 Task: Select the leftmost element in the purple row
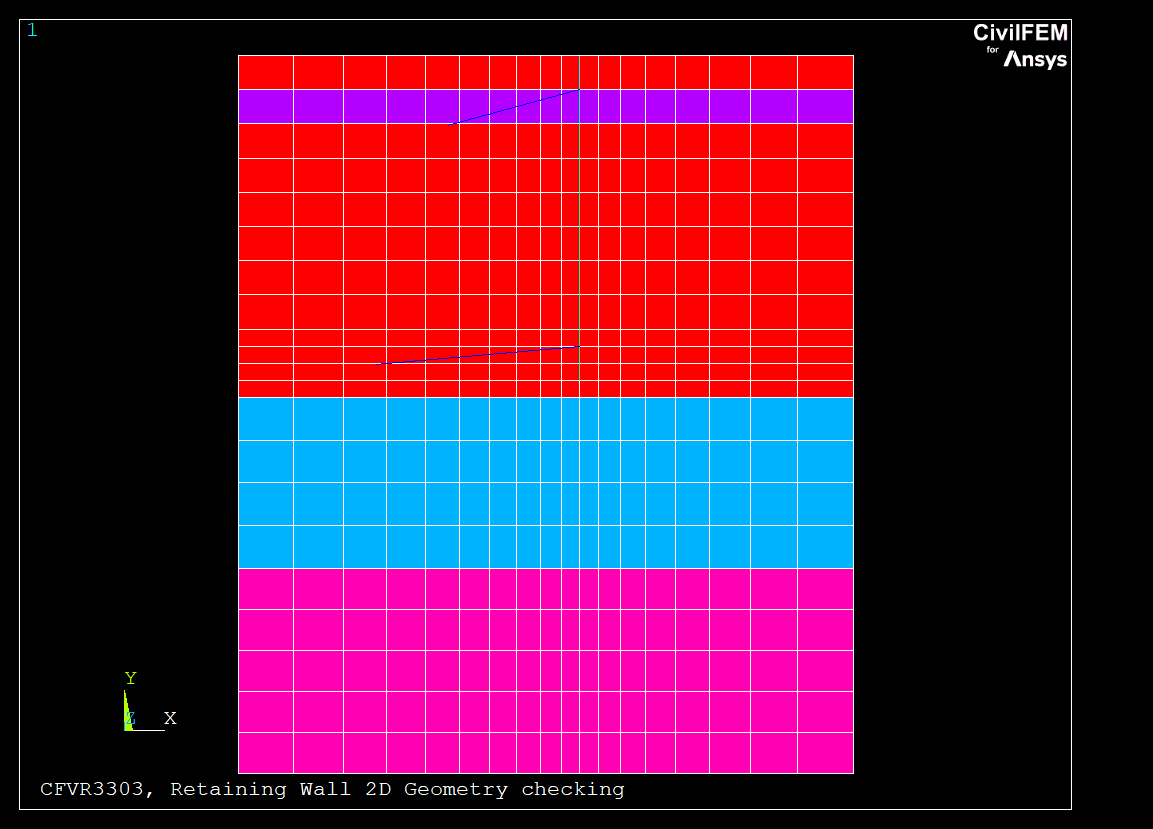(265, 106)
